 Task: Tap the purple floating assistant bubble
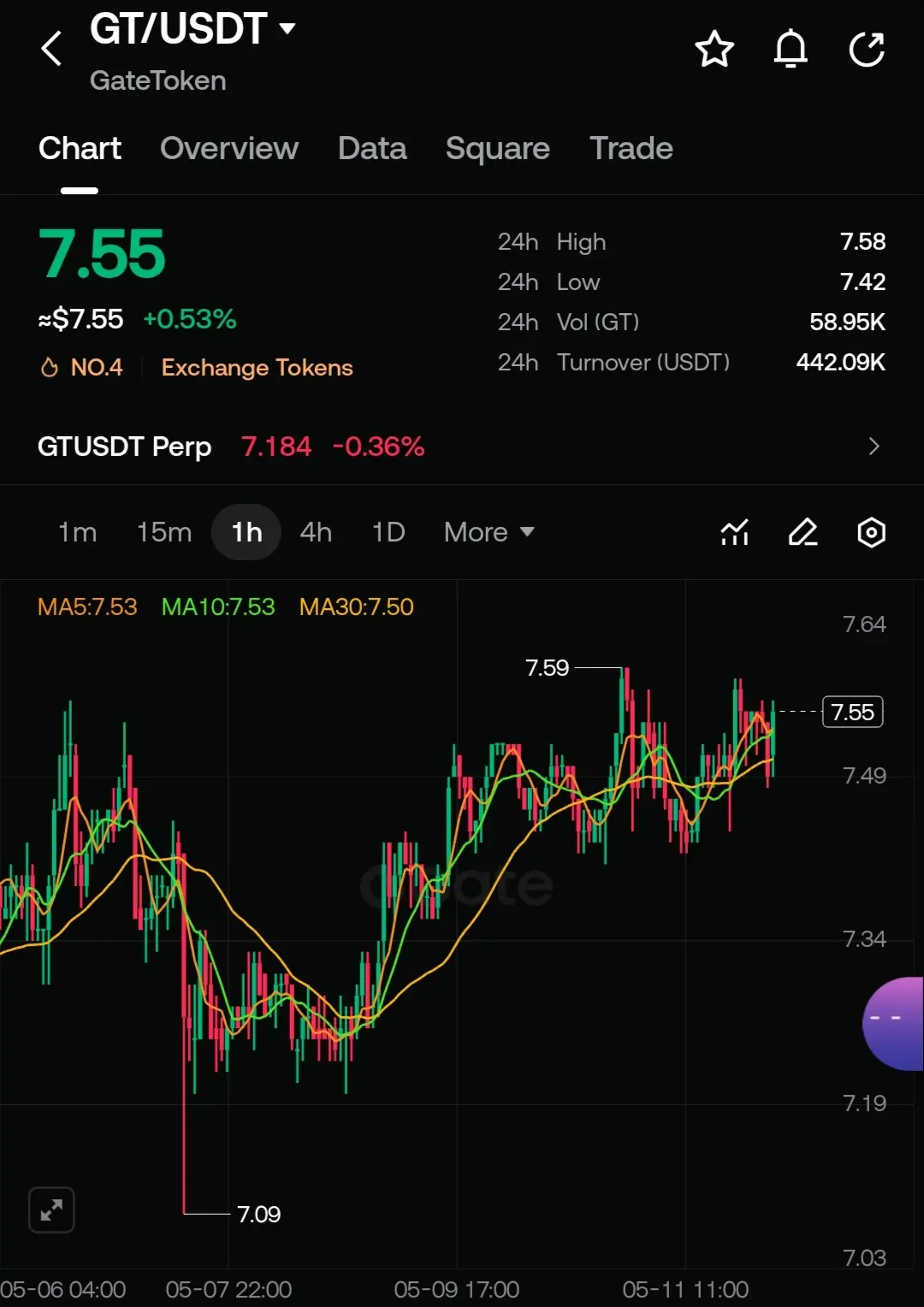(x=893, y=1024)
